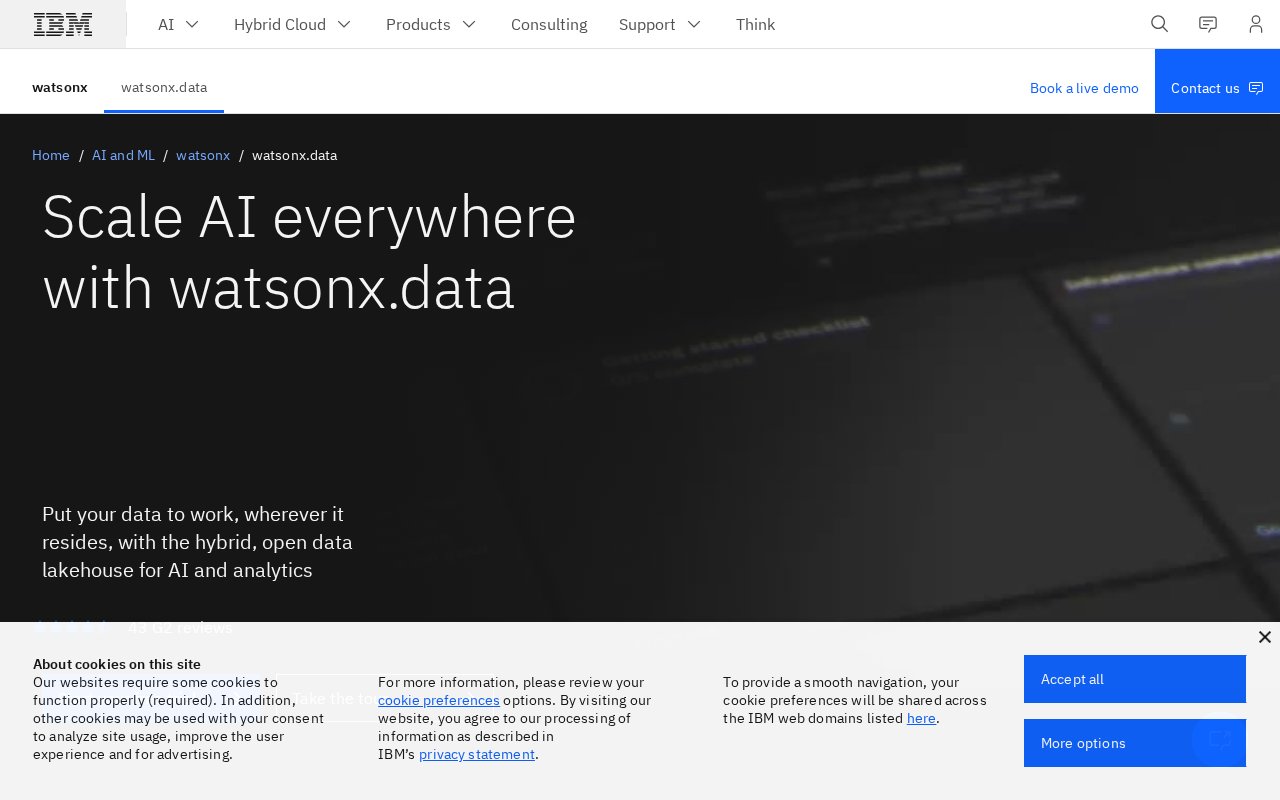Select the watsonx.data tab
1280x800 pixels.
click(164, 88)
